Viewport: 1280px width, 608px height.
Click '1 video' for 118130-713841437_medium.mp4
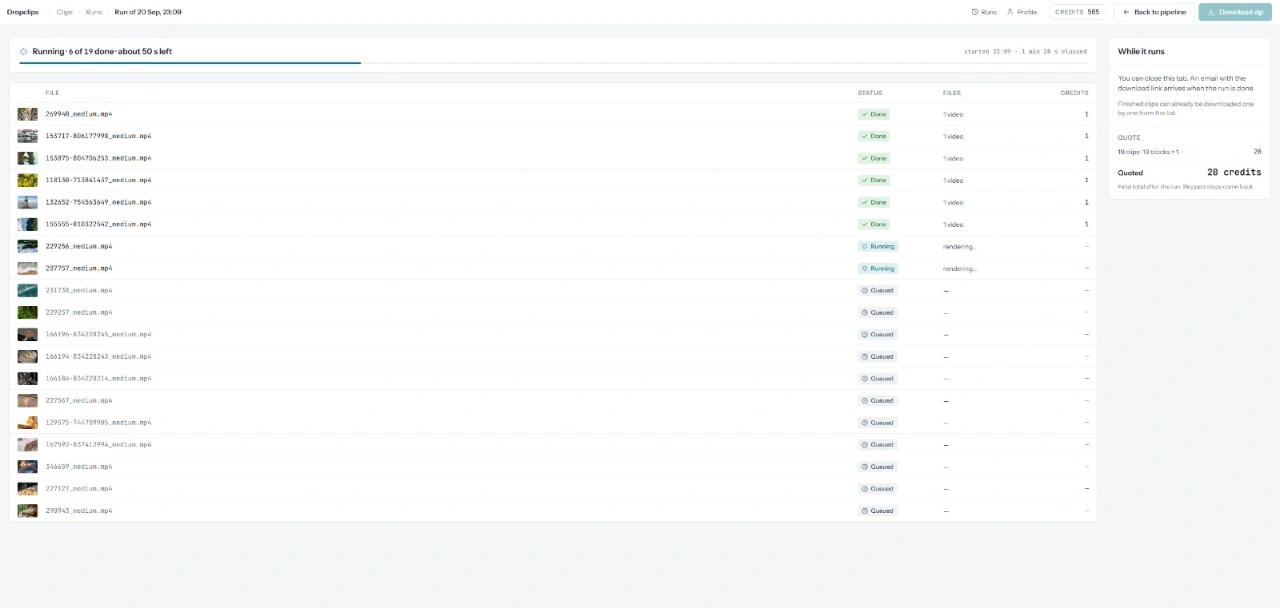[953, 180]
